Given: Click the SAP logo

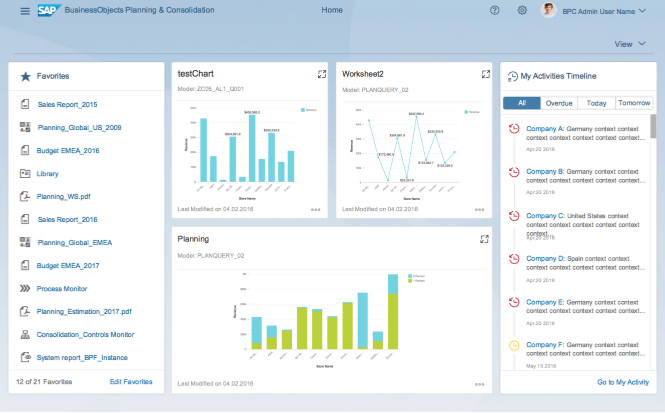Looking at the screenshot, I should 49,10.
